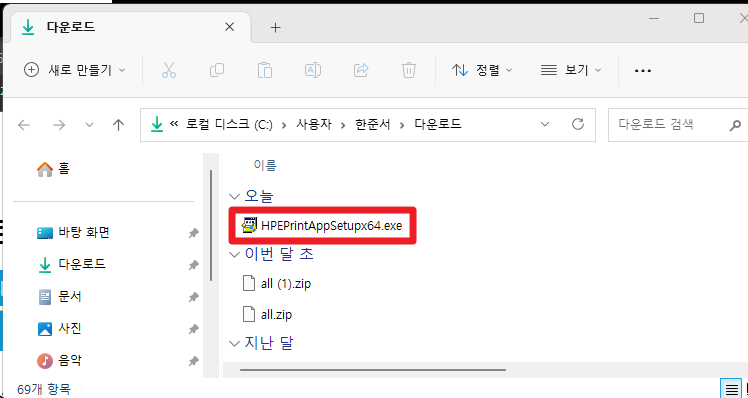Open the three-dots more options menu
The width and height of the screenshot is (748, 398).
[x=643, y=71]
